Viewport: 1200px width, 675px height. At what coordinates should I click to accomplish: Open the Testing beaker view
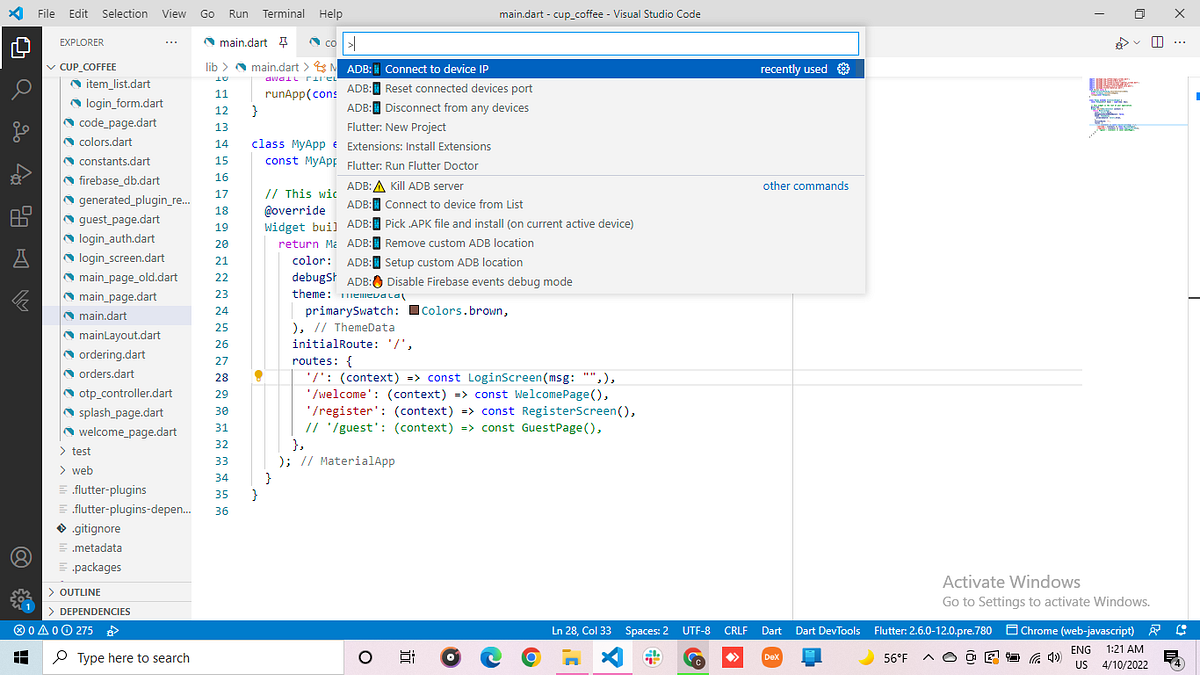tap(21, 259)
